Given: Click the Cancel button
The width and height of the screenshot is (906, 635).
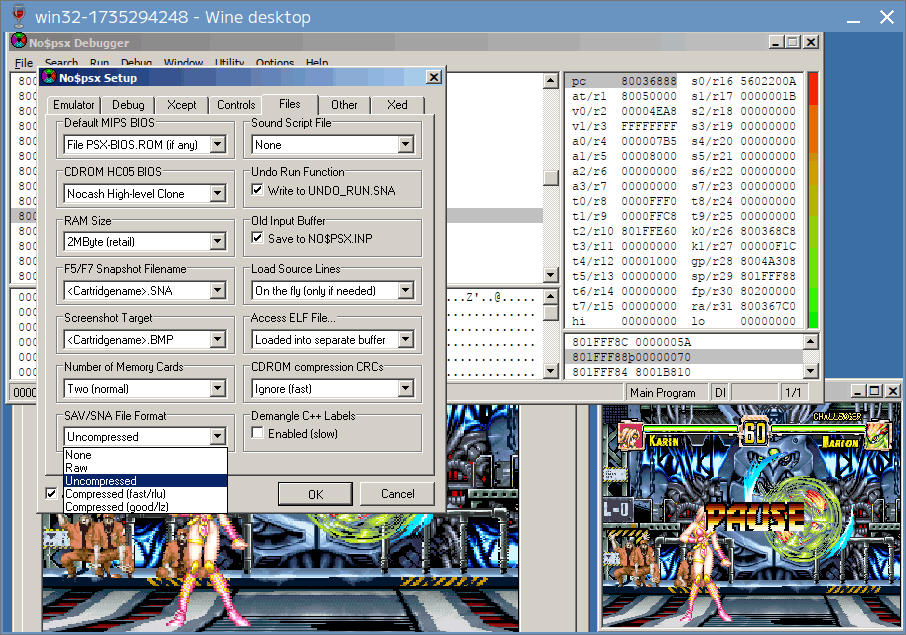Looking at the screenshot, I should pos(398,494).
